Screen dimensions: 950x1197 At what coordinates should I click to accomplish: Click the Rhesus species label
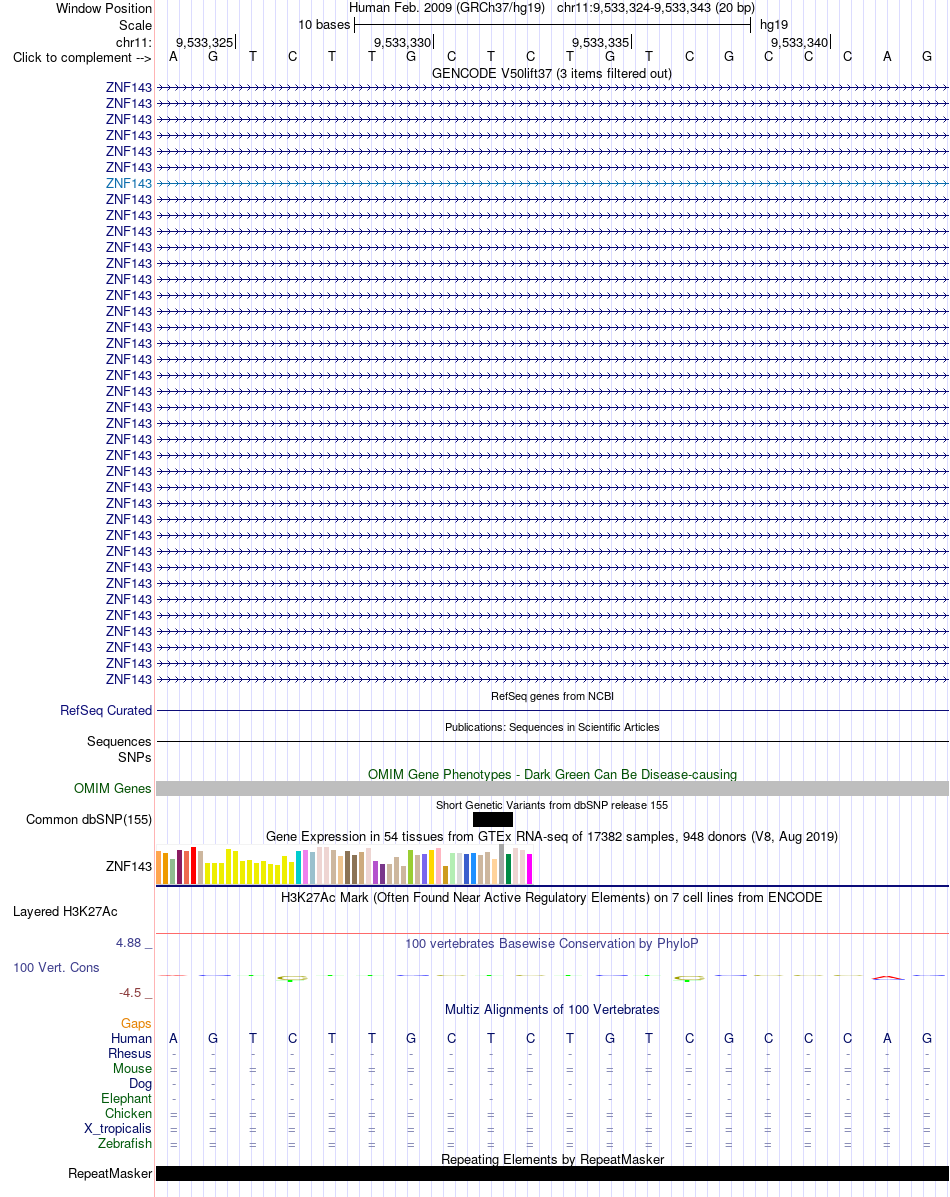click(x=130, y=1053)
